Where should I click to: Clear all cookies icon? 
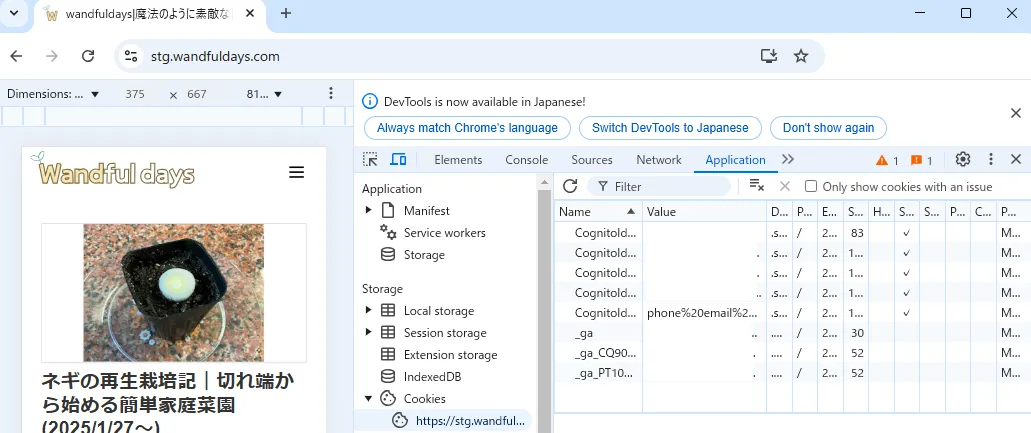tap(757, 187)
